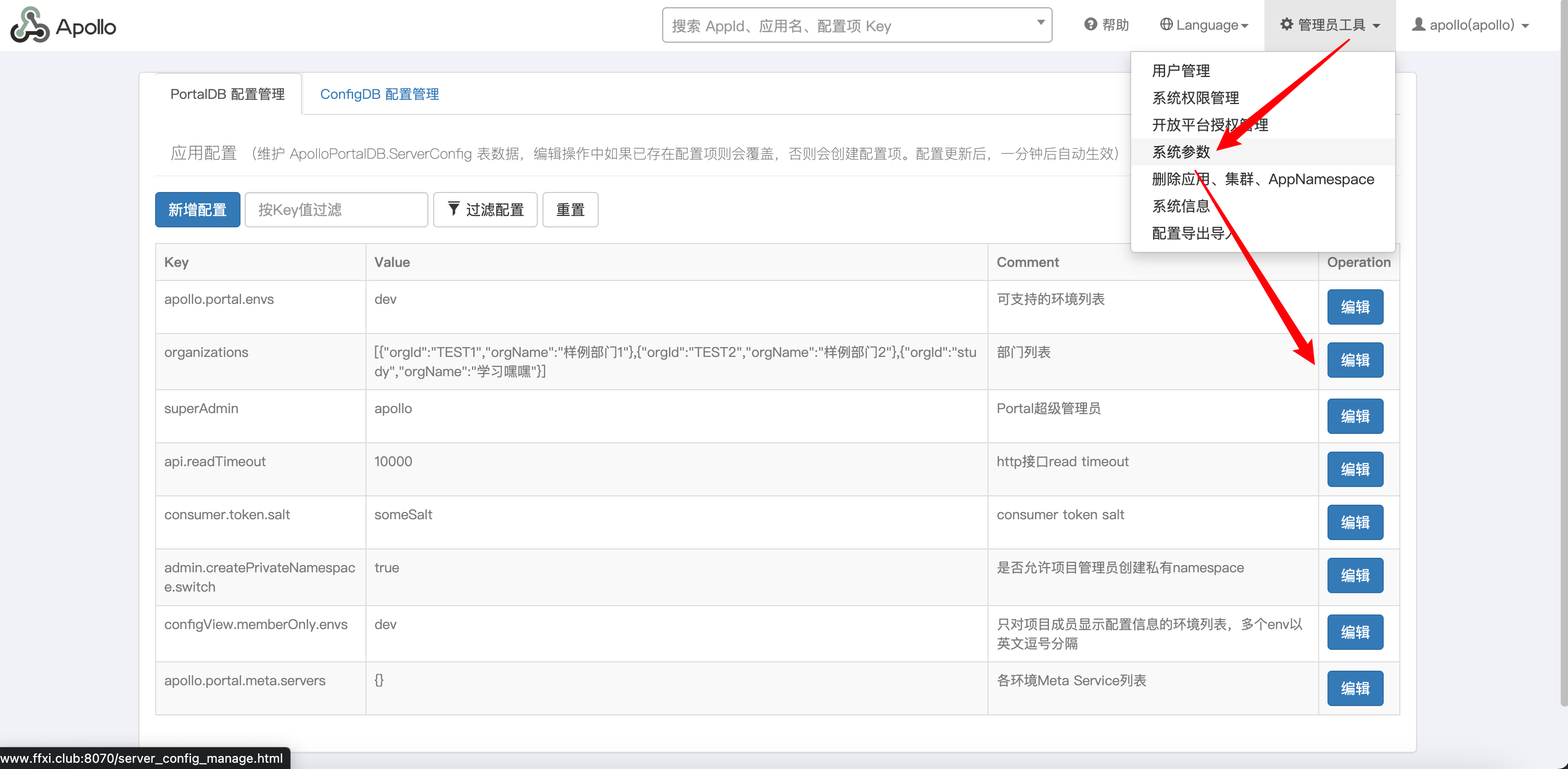The height and width of the screenshot is (769, 1568).
Task: Choose 系统参数 in admin menu
Action: [x=1180, y=152]
